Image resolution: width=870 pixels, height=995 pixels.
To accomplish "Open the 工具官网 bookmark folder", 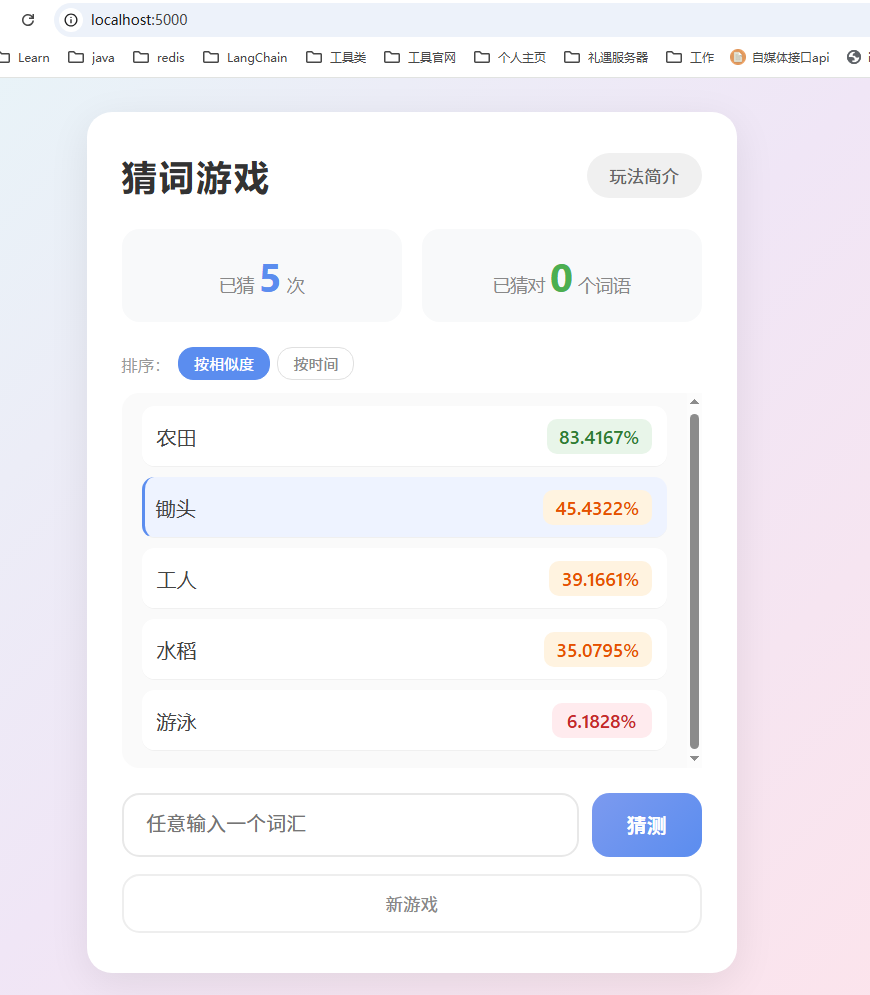I will [419, 57].
